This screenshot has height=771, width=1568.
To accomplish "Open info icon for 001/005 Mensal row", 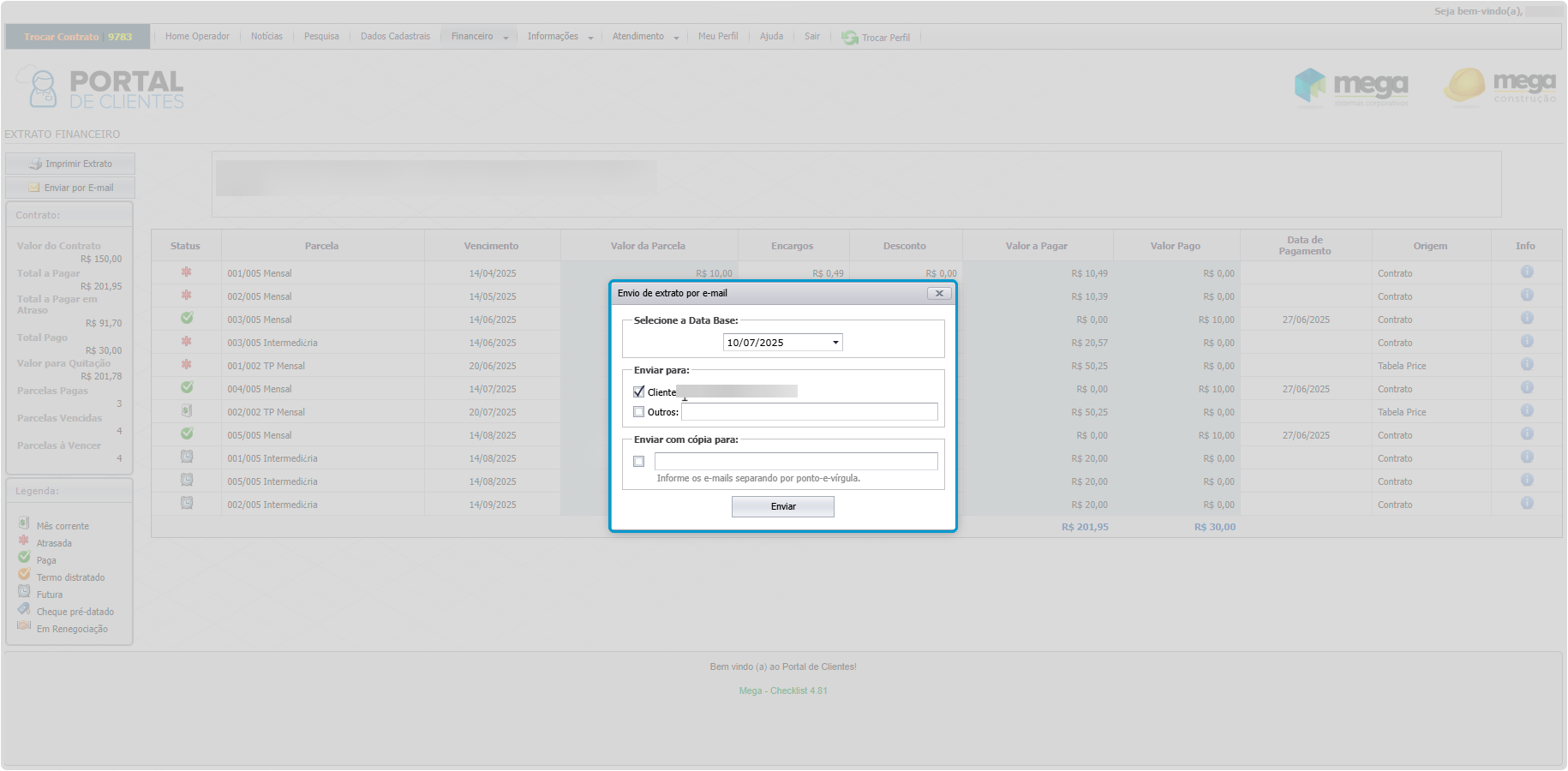I will click(x=1527, y=272).
